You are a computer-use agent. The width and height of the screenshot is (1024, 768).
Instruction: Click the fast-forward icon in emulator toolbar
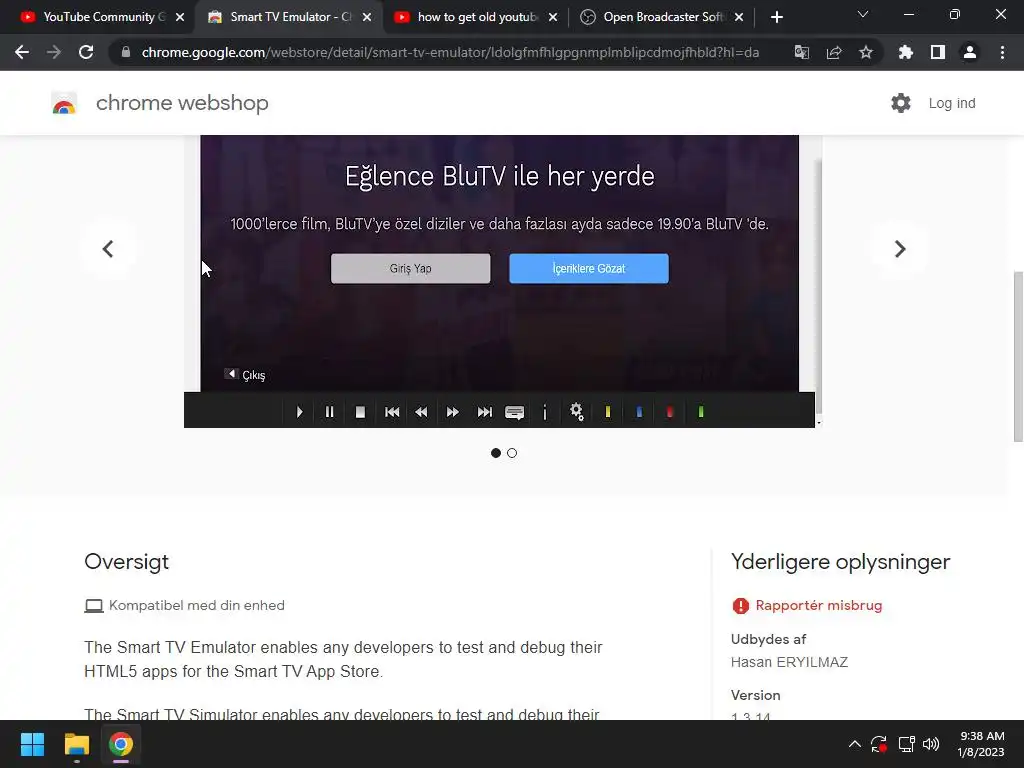453,412
